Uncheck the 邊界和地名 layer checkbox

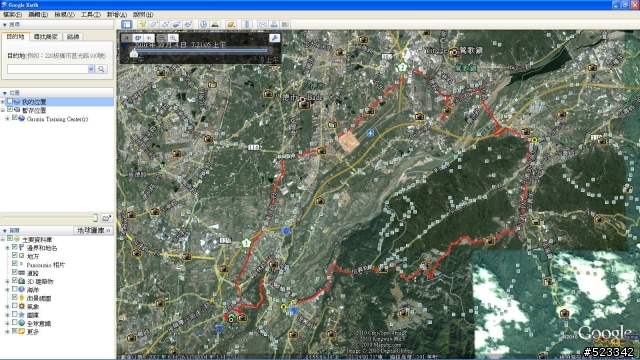point(15,247)
